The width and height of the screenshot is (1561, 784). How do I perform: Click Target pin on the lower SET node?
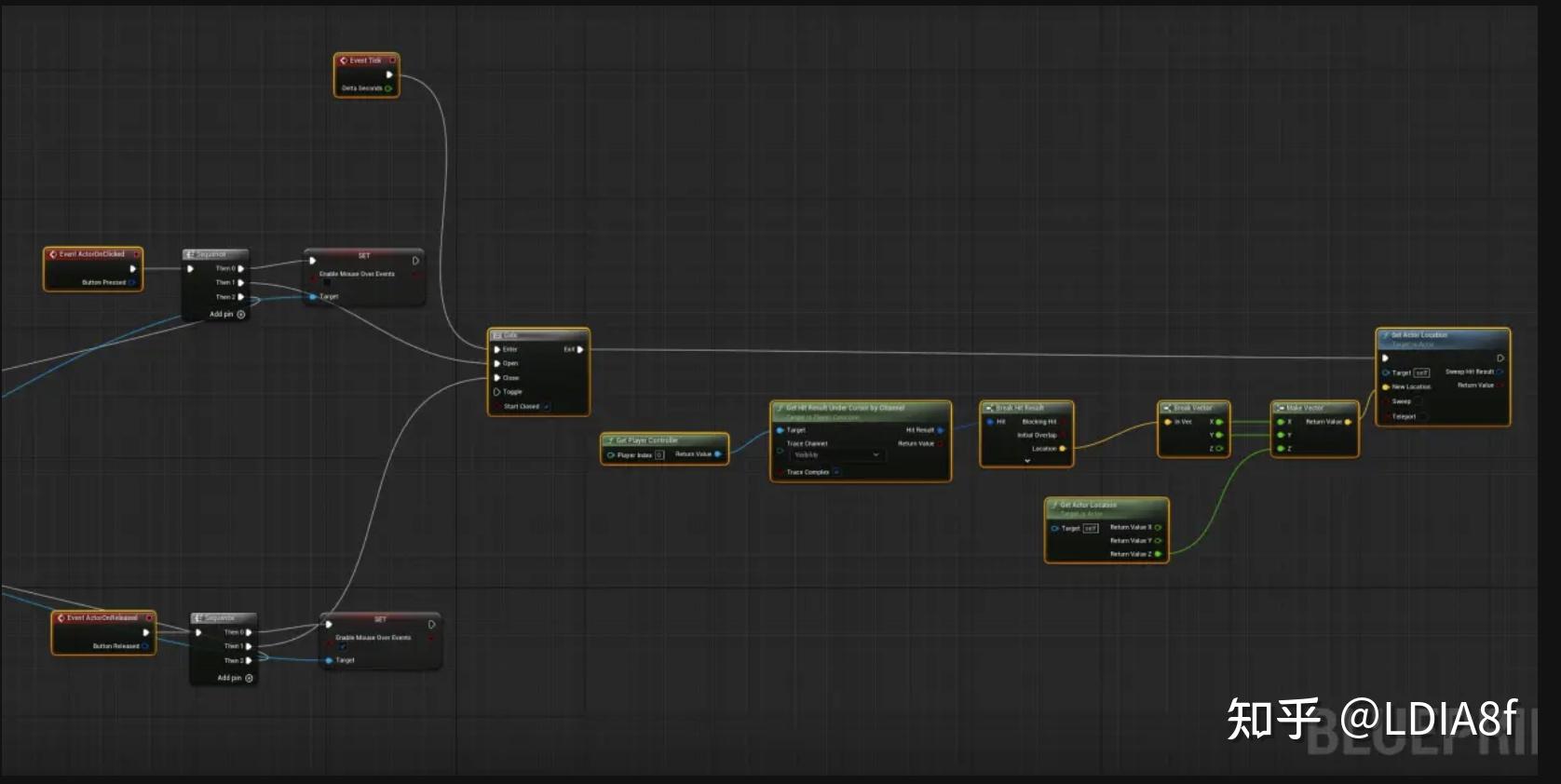pyautogui.click(x=329, y=660)
